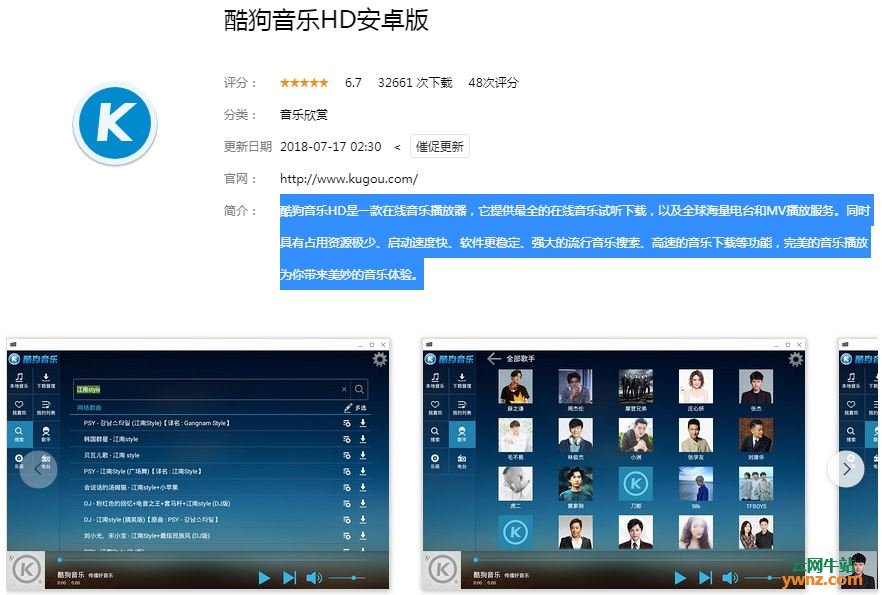Viewport: 882px width, 595px height.
Task: Select the PSY - 江南Style (广场舞) result row
Action: pos(221,471)
